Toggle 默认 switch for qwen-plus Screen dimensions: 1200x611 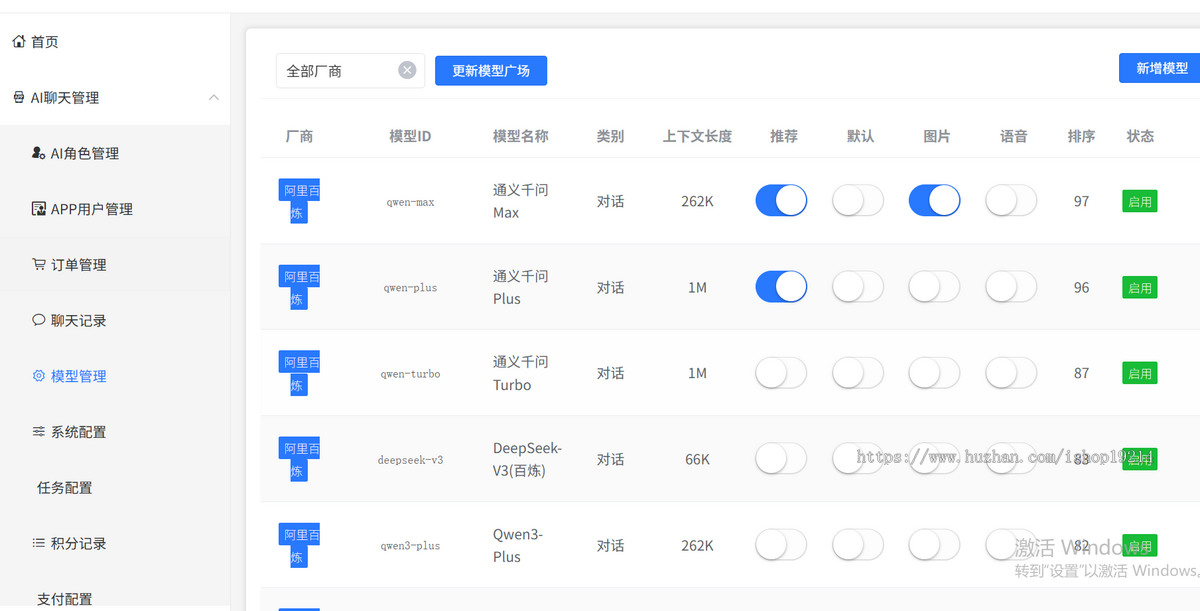point(858,287)
